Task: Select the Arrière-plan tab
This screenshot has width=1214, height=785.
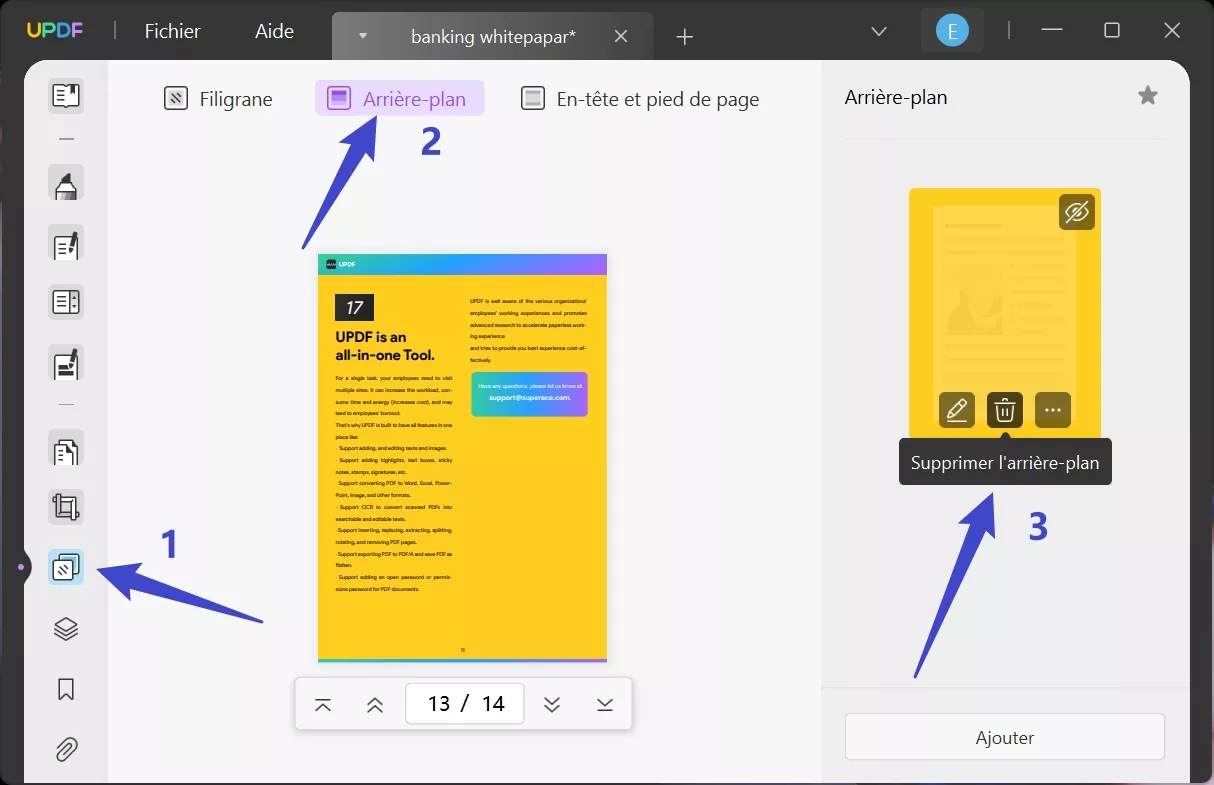Action: click(399, 98)
